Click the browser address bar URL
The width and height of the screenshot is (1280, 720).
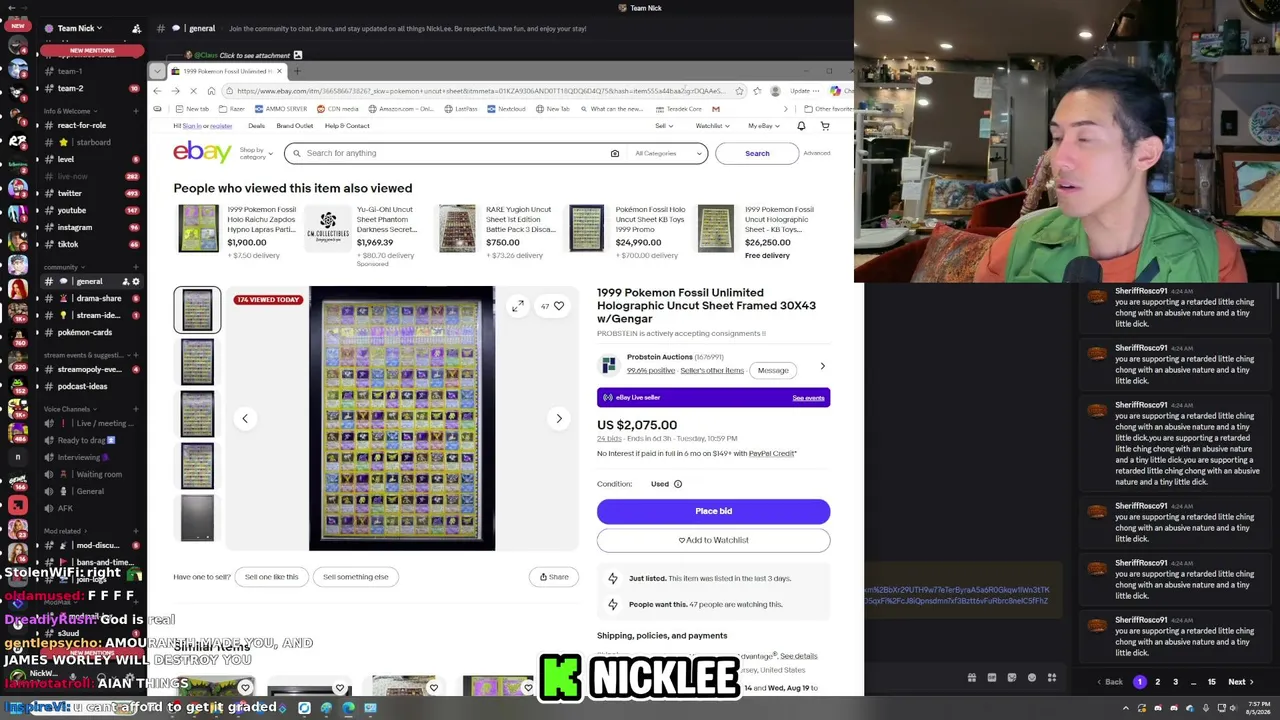tap(480, 91)
